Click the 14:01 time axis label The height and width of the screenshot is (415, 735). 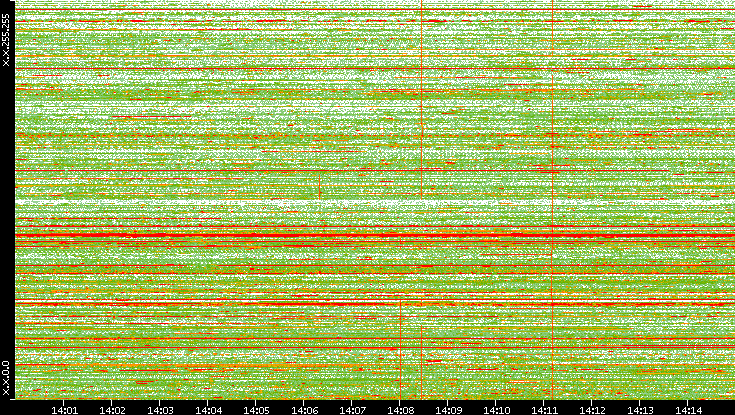[x=64, y=409]
